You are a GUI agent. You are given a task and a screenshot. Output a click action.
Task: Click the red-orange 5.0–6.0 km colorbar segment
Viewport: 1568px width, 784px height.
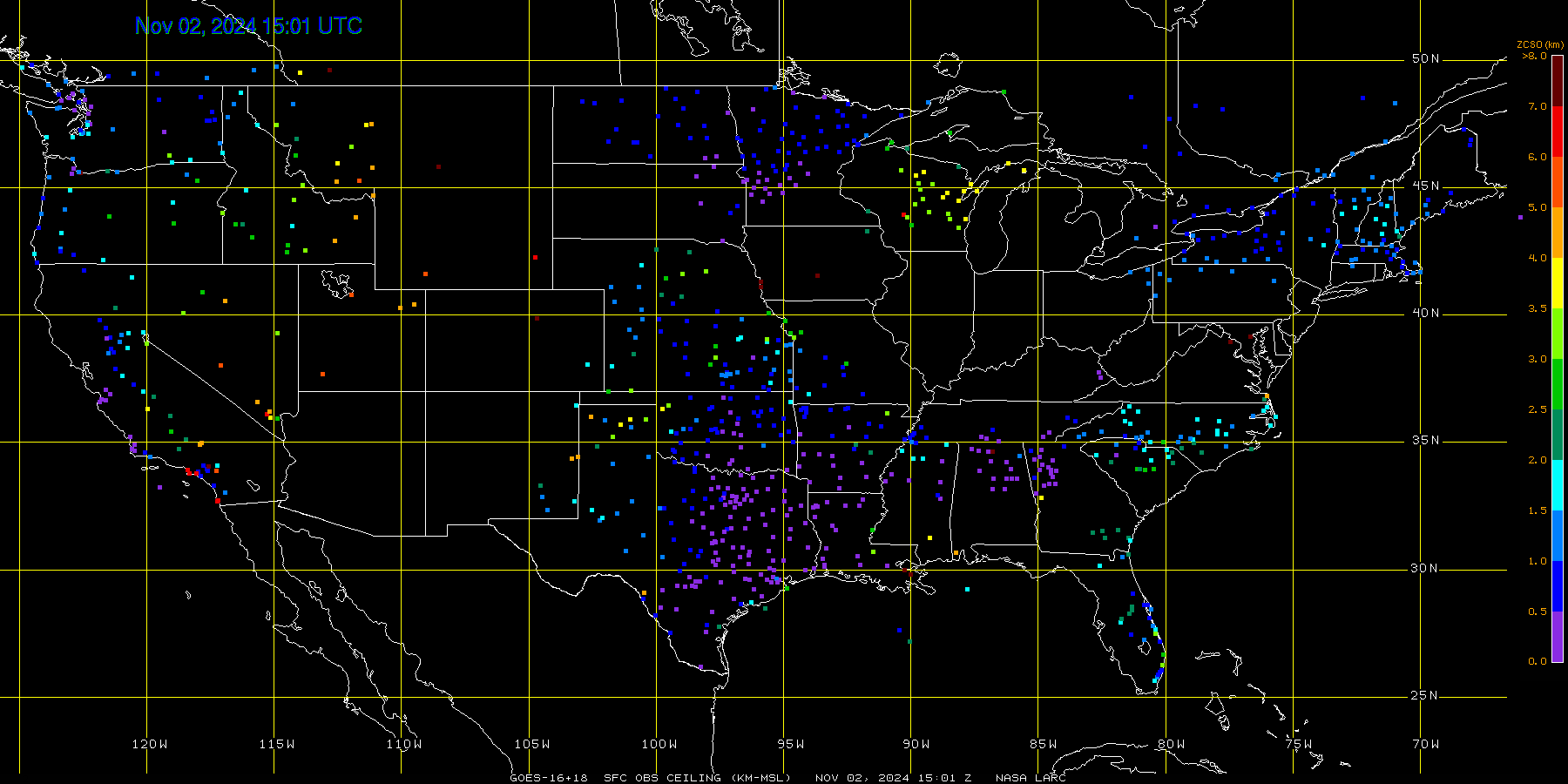tap(1557, 182)
